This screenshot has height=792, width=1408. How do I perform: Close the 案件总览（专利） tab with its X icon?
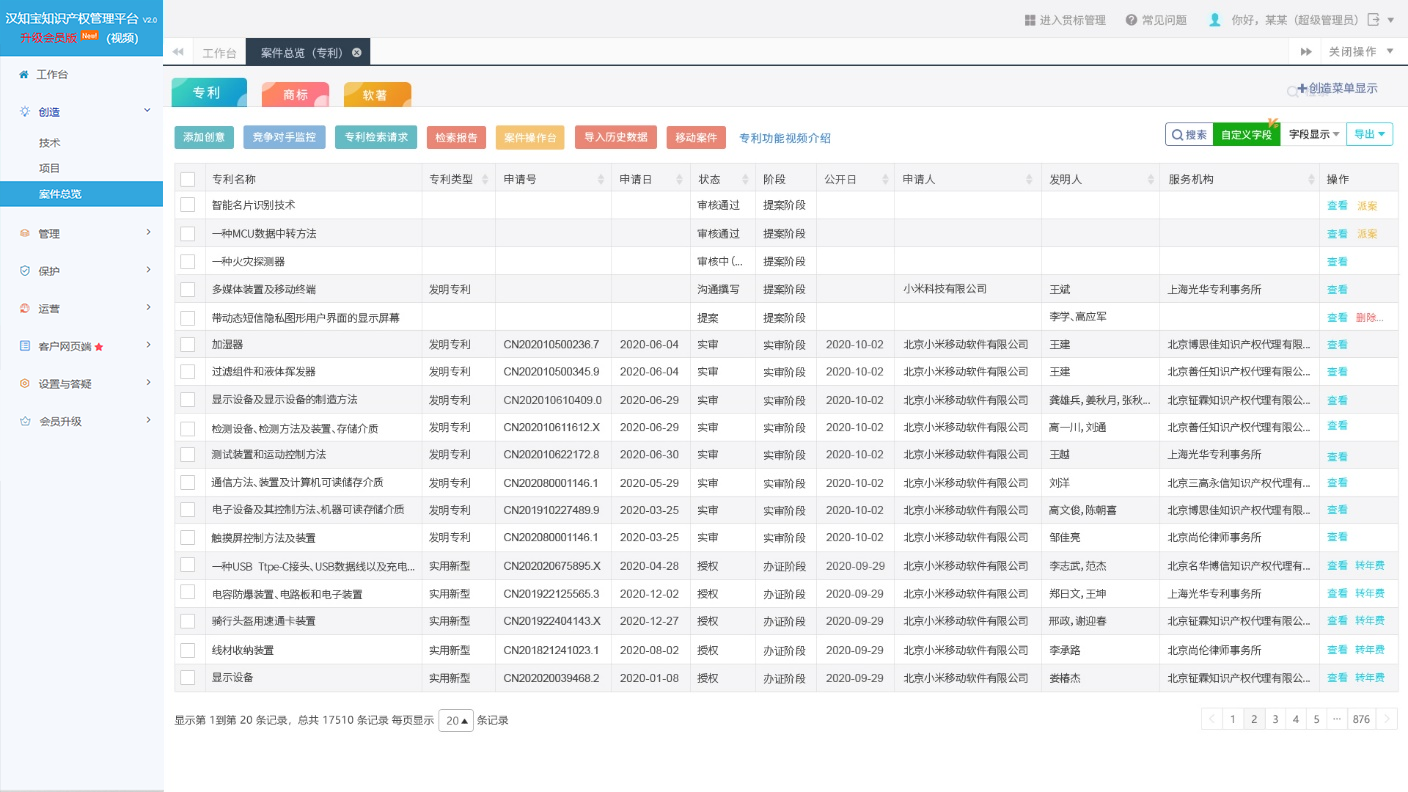point(356,52)
